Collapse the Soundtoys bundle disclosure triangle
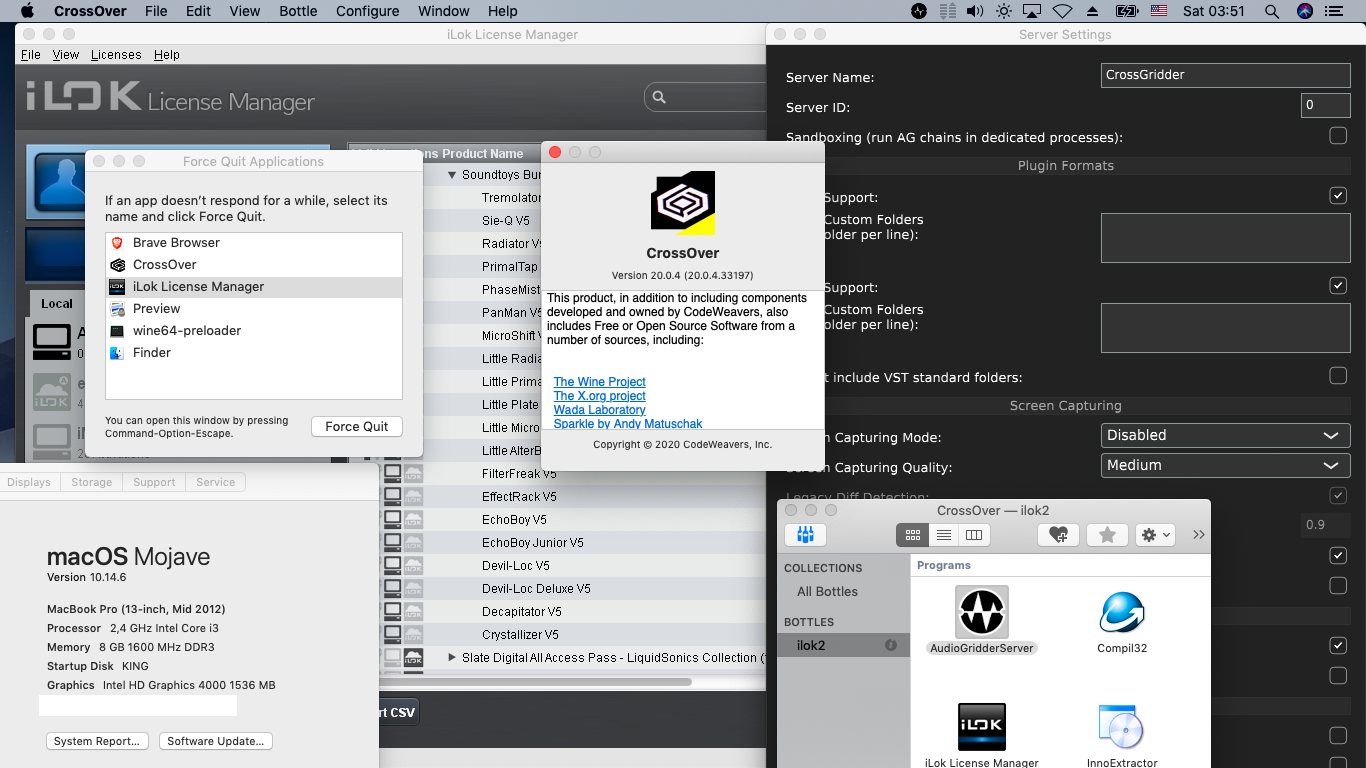Image resolution: width=1366 pixels, height=768 pixels. [452, 175]
